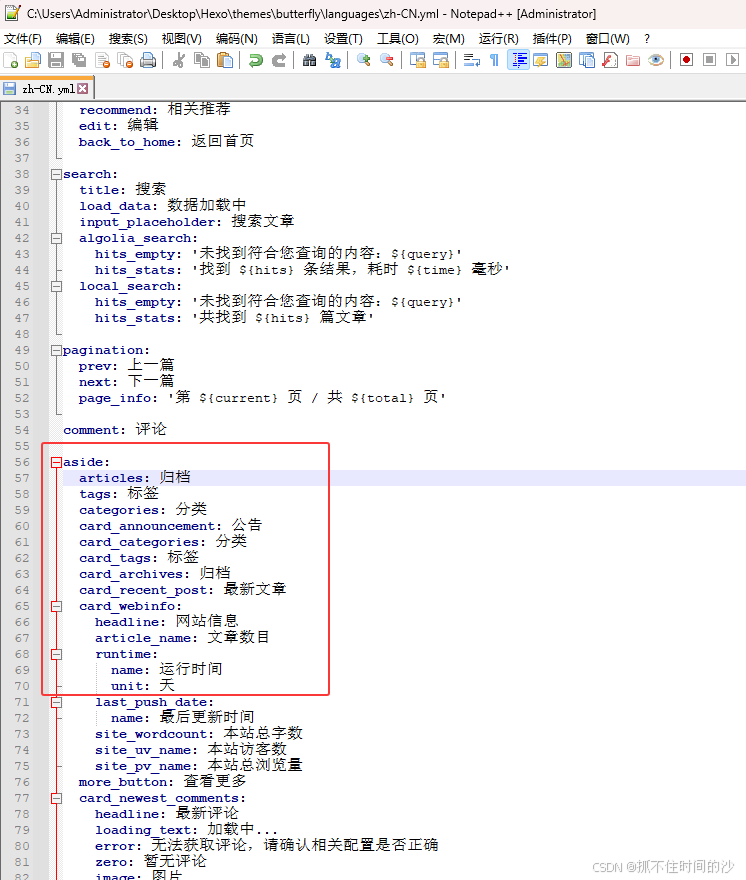Viewport: 746px width, 880px height.
Task: Open the 工具(O) menu
Action: (x=397, y=39)
